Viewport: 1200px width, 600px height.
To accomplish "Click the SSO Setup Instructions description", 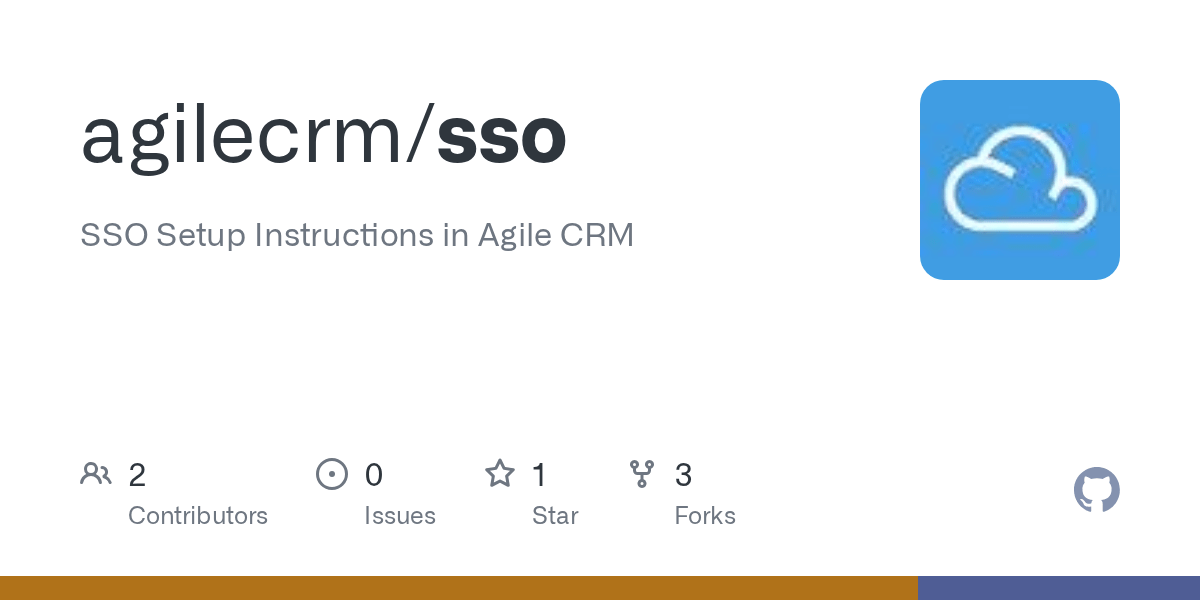I will [357, 236].
